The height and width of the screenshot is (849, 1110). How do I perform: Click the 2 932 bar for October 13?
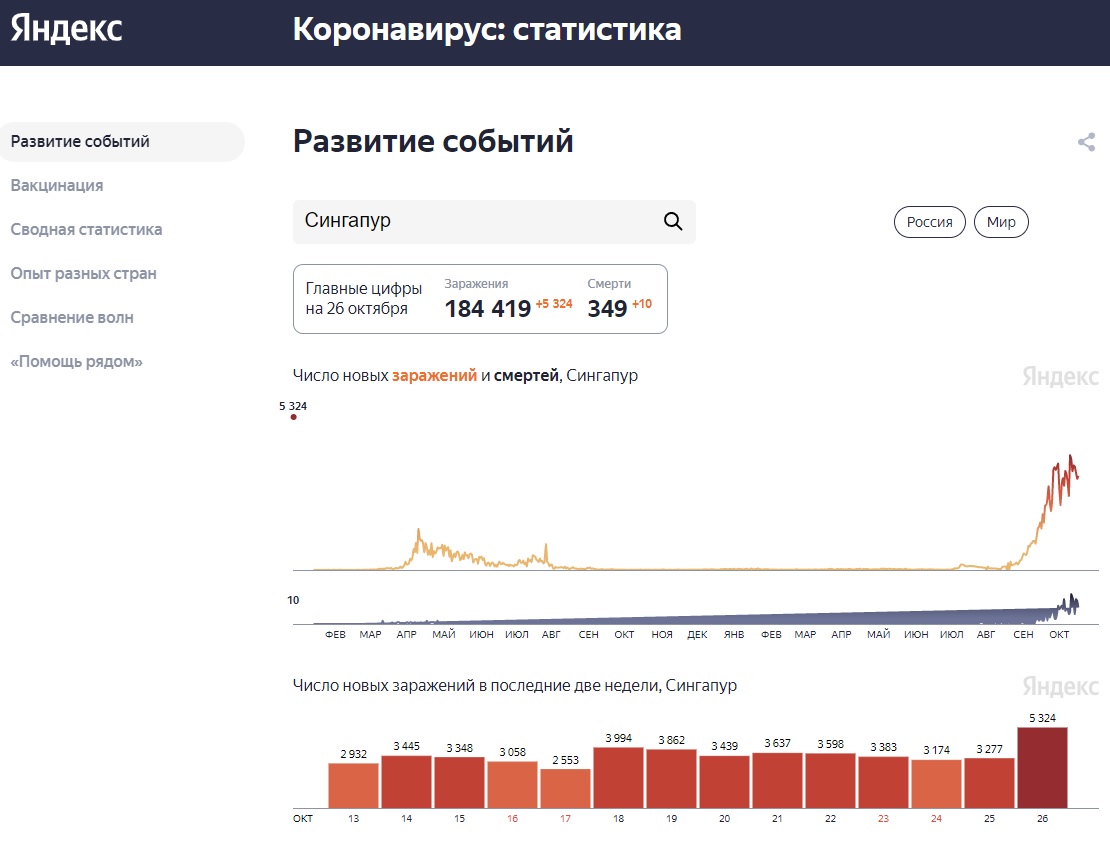point(353,785)
